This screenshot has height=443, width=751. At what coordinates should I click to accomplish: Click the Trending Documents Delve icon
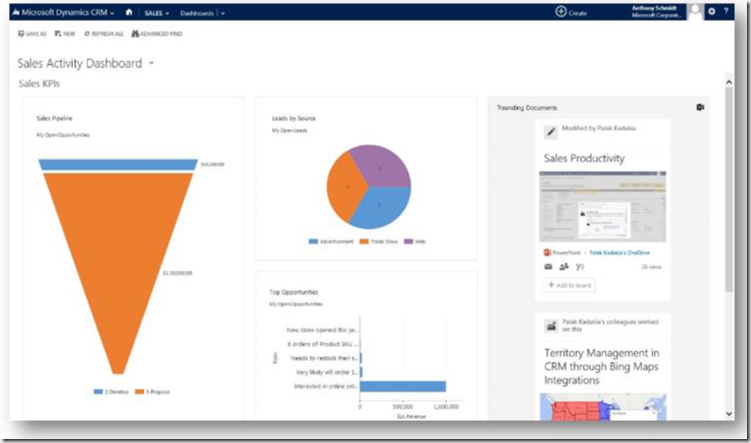(x=700, y=107)
